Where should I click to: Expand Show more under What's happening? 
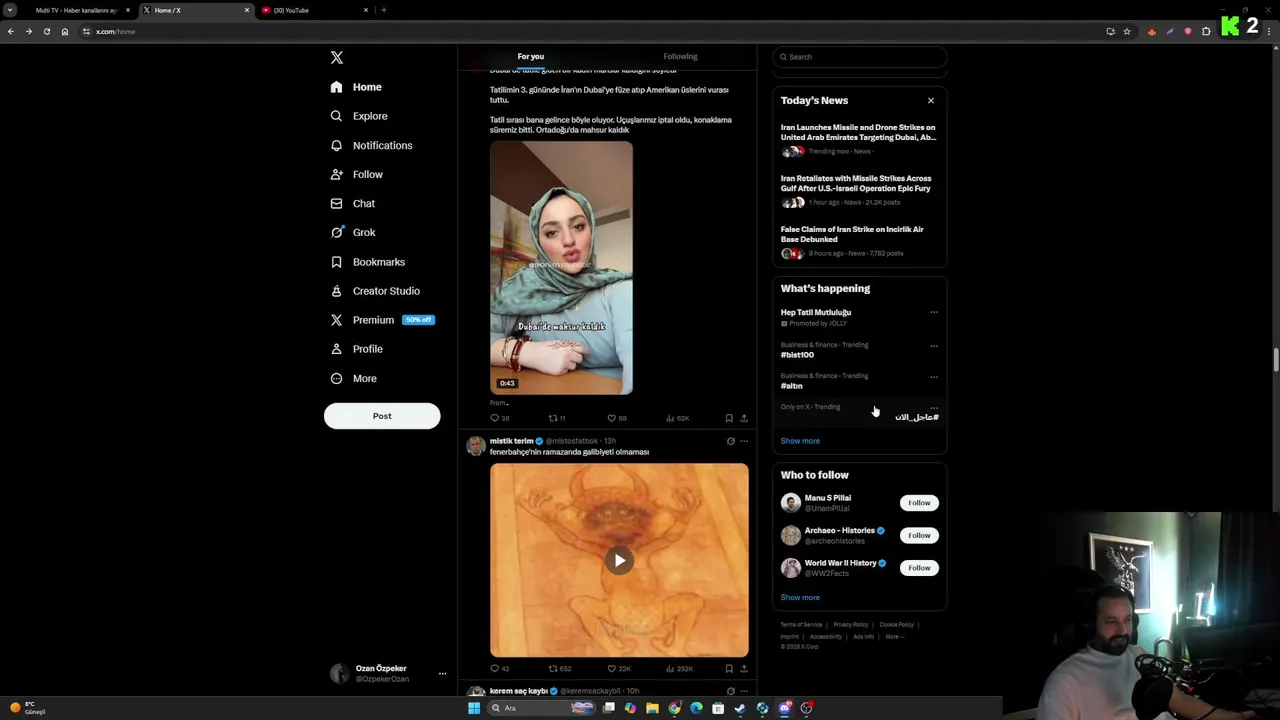coord(800,441)
